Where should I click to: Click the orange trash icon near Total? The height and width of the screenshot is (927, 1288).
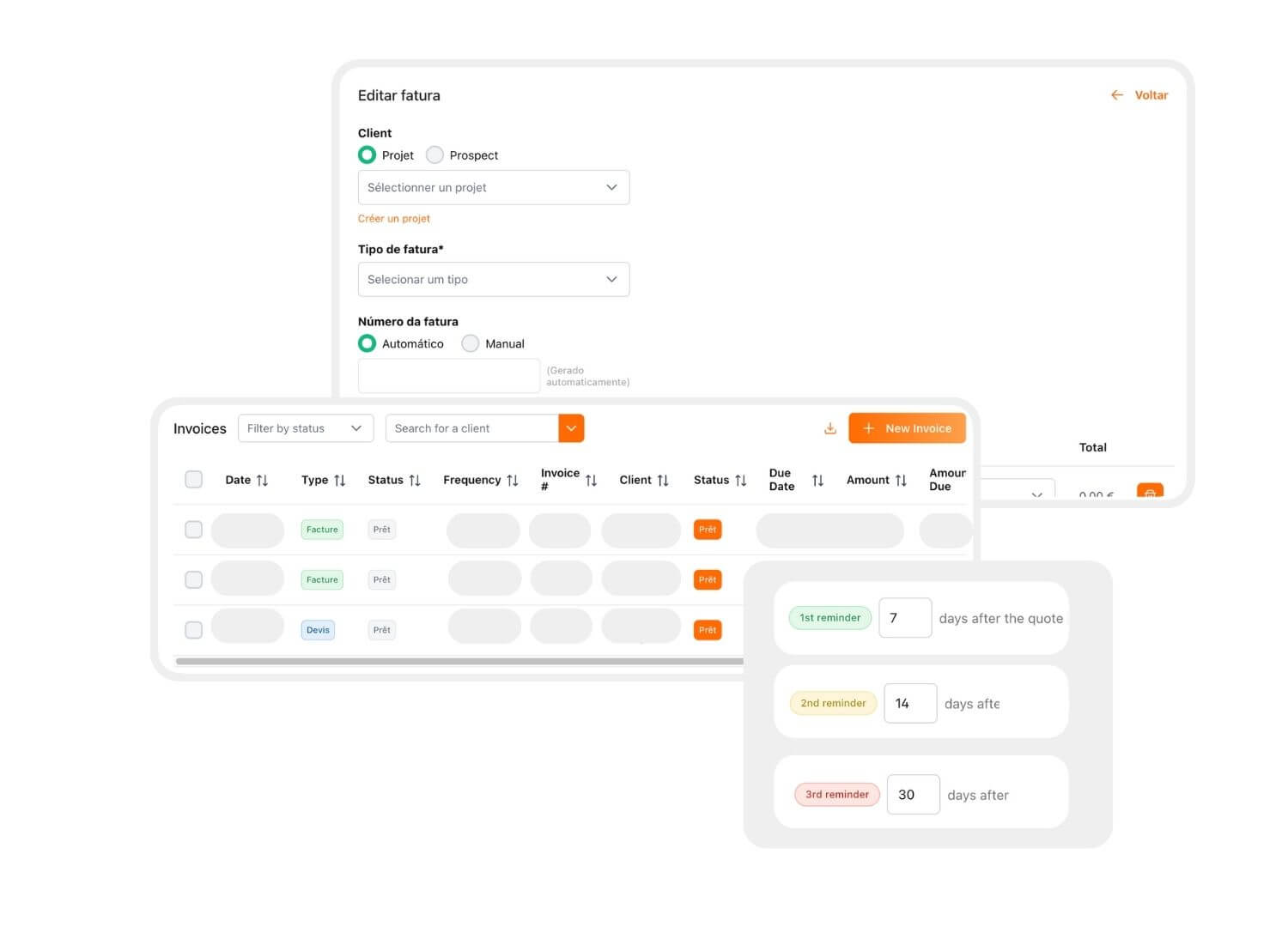coord(1150,491)
